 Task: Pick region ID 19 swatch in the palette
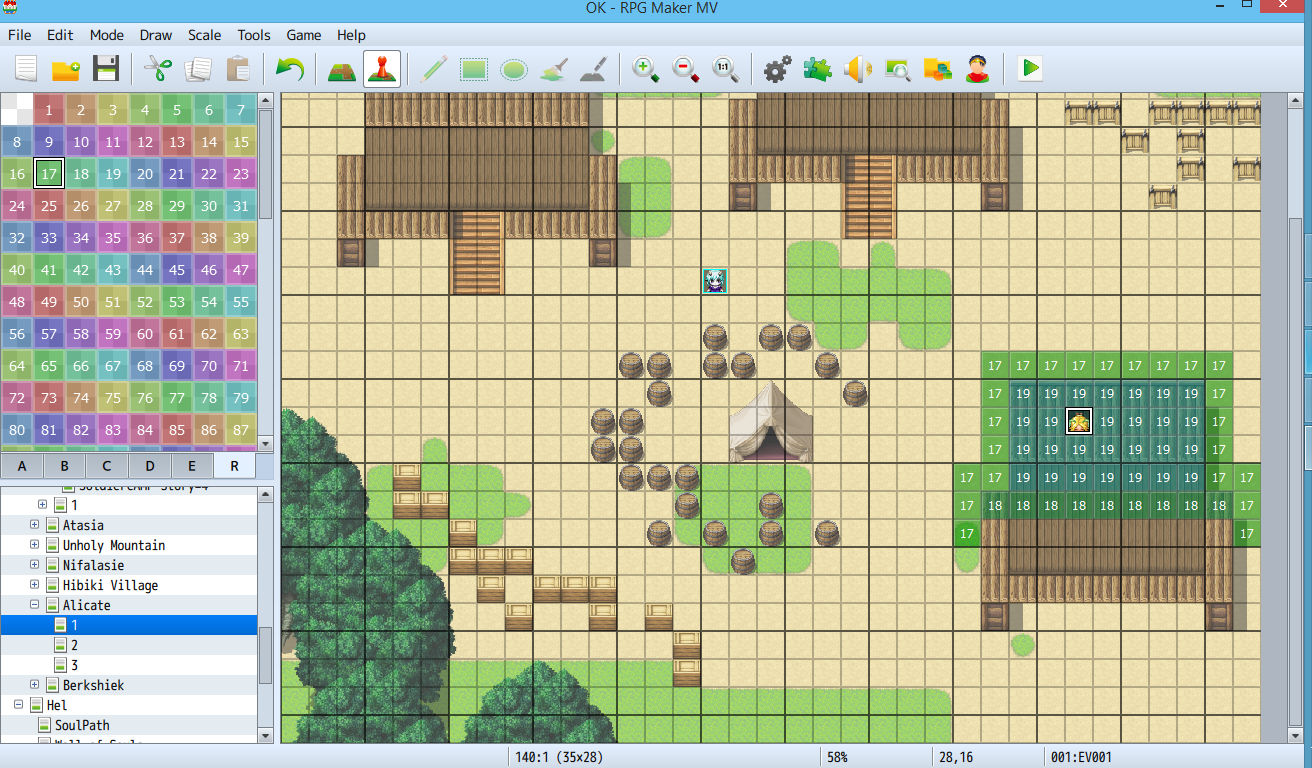[113, 175]
